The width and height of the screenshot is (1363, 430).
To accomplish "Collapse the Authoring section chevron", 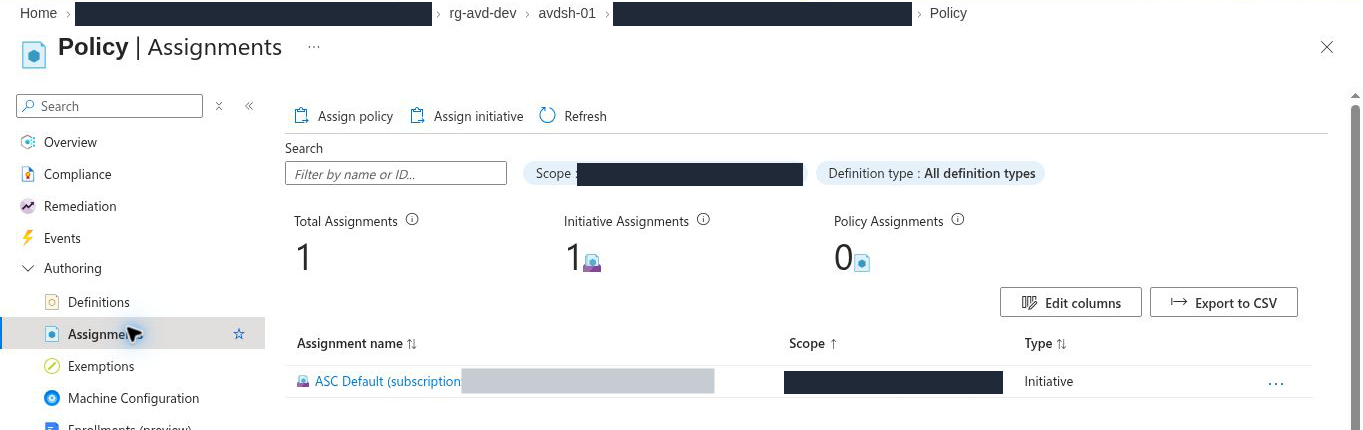I will pos(28,268).
